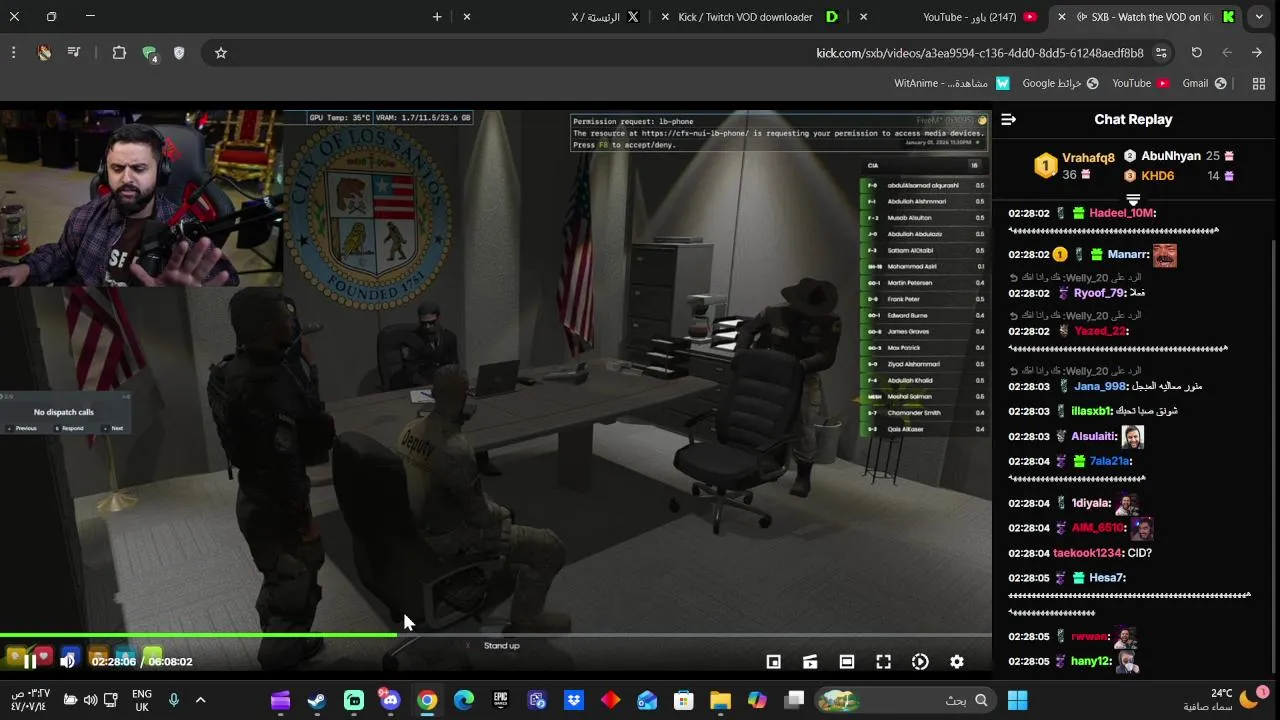
Task: Click username Hesa7 in chat
Action: coord(1107,578)
